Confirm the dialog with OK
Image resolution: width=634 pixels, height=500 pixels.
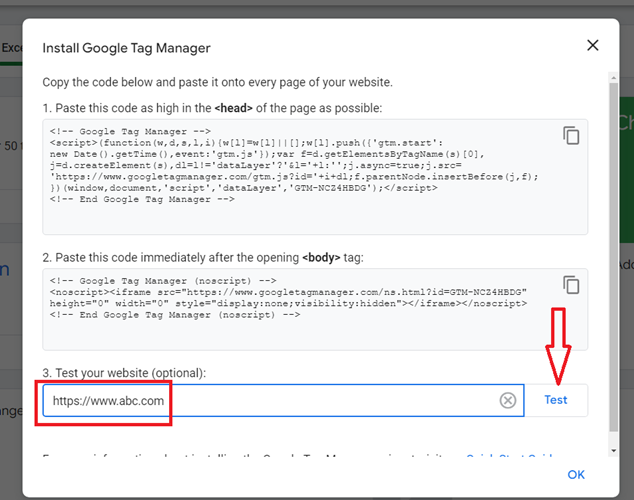[x=576, y=475]
